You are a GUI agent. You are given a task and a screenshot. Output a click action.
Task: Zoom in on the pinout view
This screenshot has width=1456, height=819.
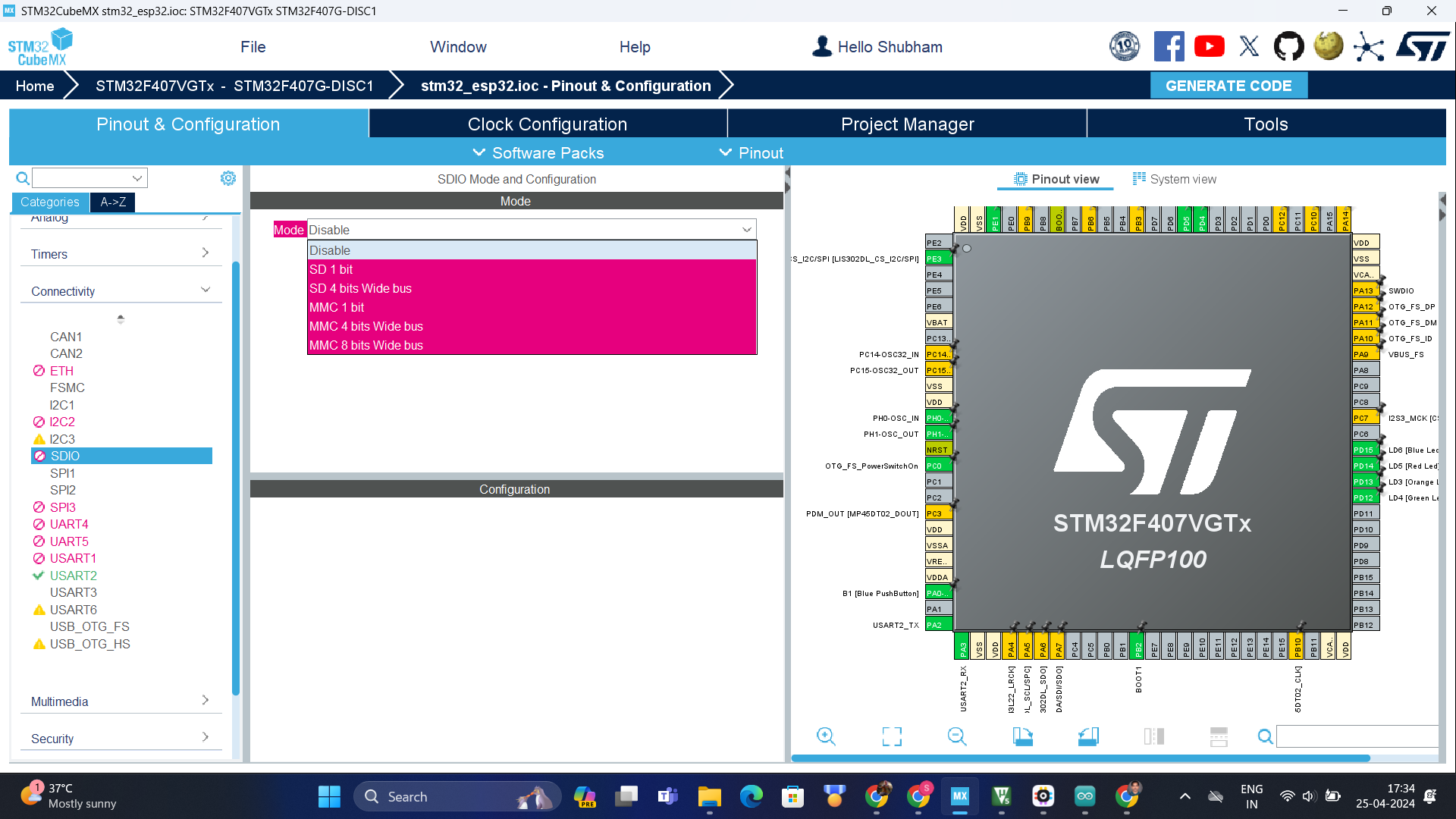coord(827,736)
